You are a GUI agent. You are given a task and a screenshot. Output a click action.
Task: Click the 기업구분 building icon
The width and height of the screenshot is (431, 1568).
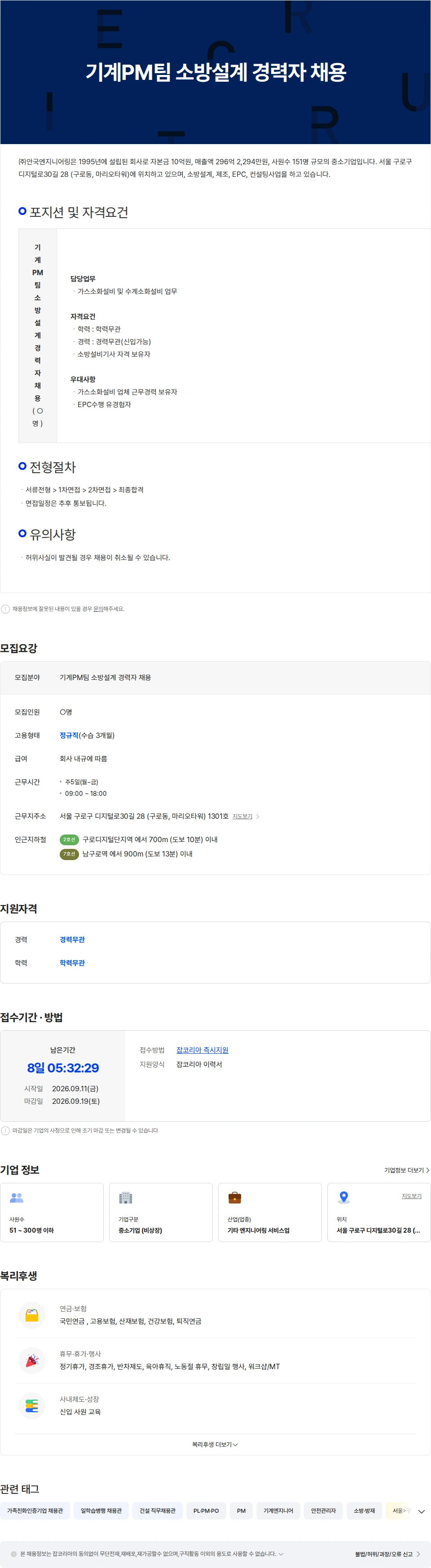(x=125, y=1198)
